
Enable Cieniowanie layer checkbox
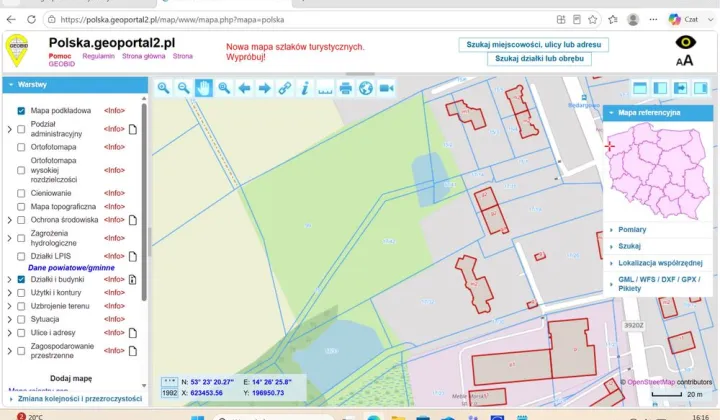(21, 193)
